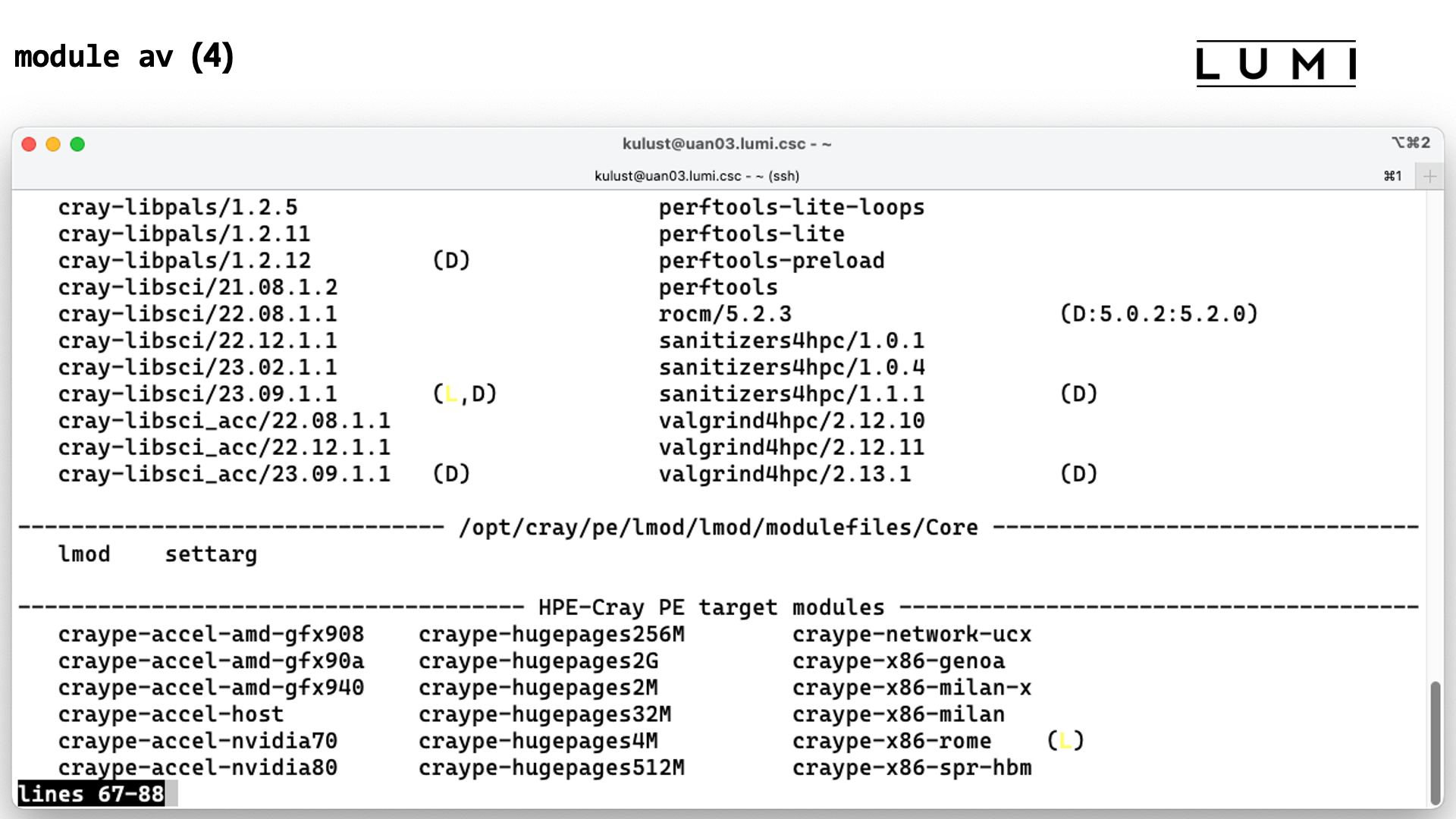Image resolution: width=1456 pixels, height=819 pixels.
Task: Select text valgrind4hpc/2.13.1
Action: click(x=785, y=474)
